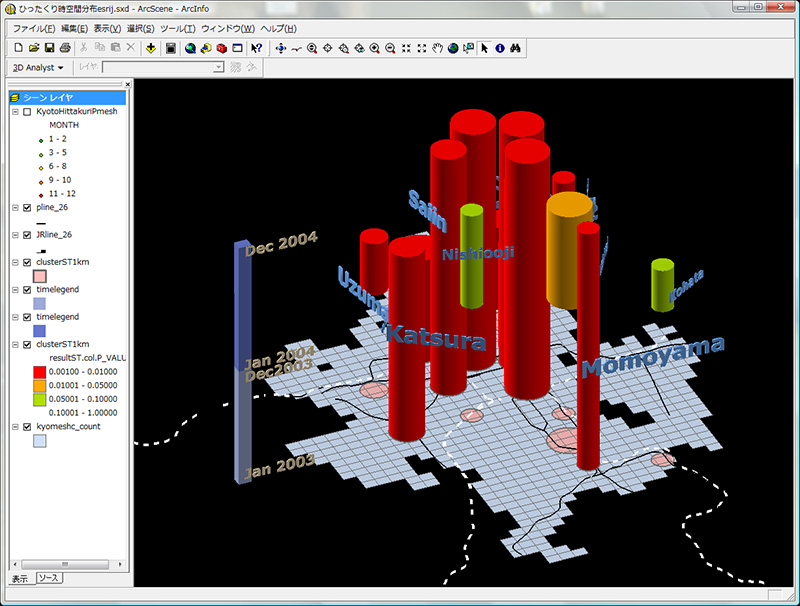
Task: Collapse the pline_26 layer tree node
Action: coord(15,208)
